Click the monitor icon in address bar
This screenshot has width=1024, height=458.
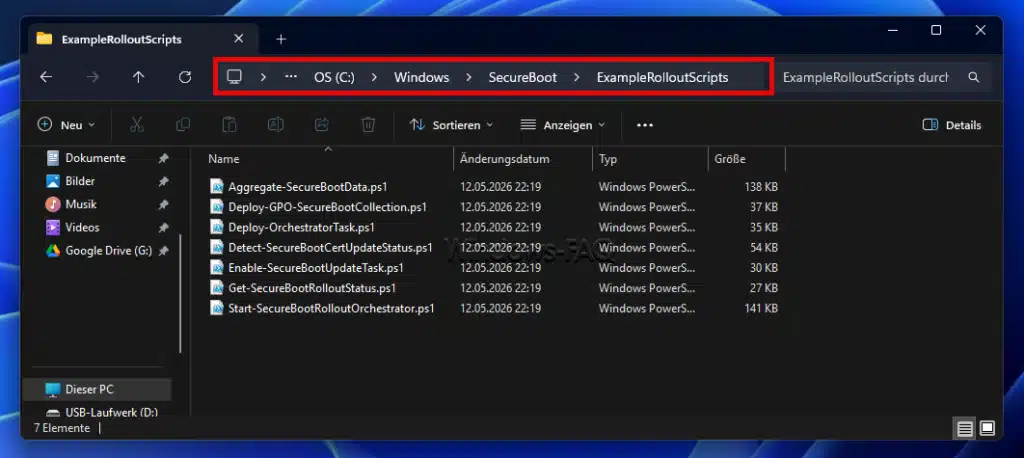click(x=234, y=77)
